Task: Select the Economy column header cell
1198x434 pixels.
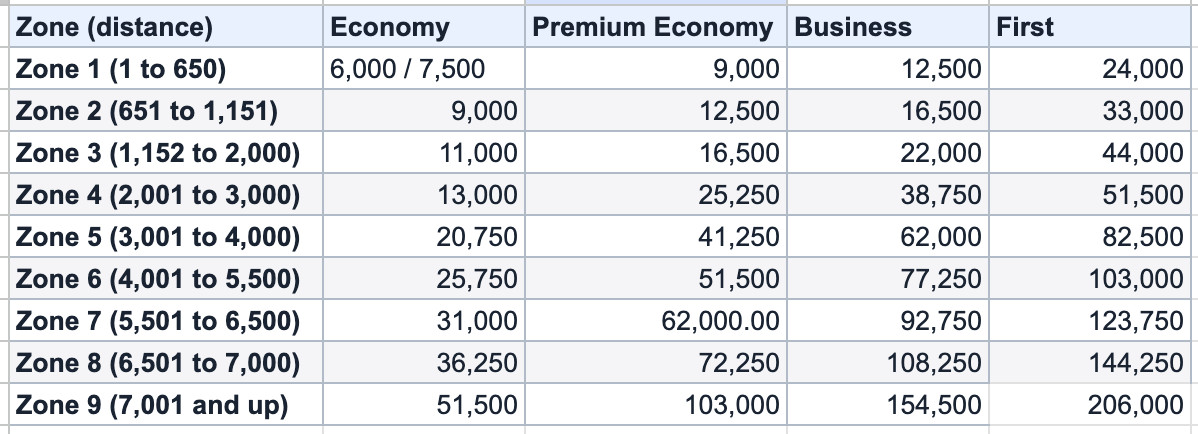Action: (x=424, y=26)
